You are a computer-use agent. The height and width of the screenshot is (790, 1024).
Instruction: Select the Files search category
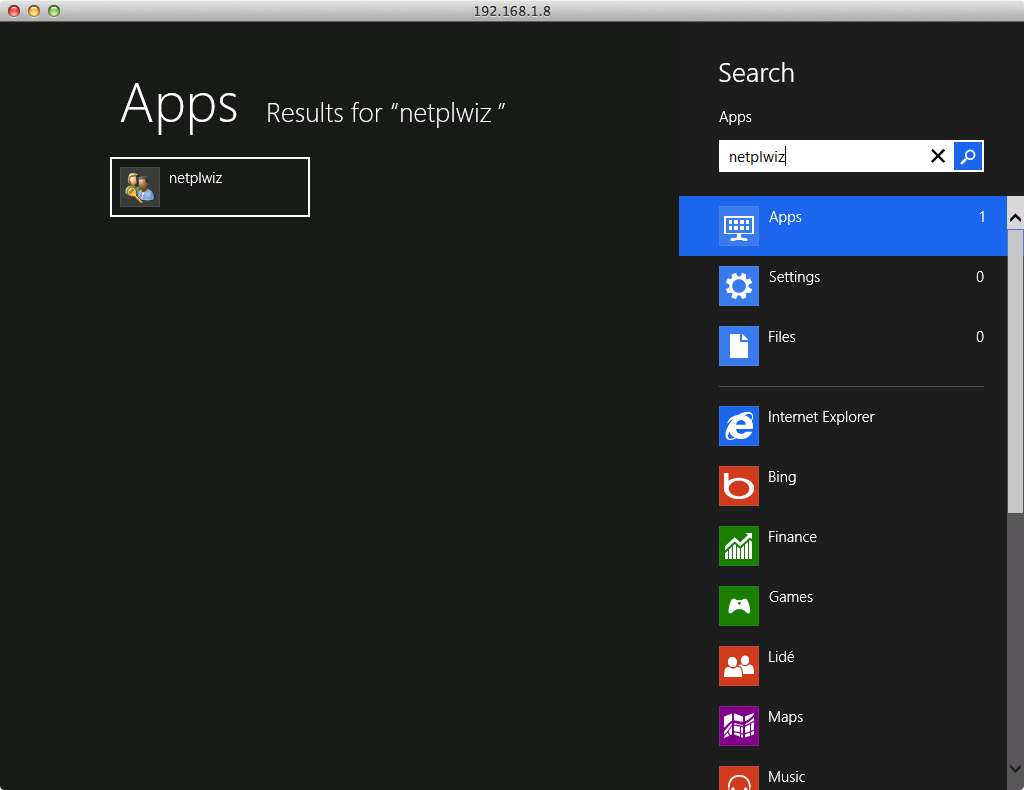(x=842, y=346)
